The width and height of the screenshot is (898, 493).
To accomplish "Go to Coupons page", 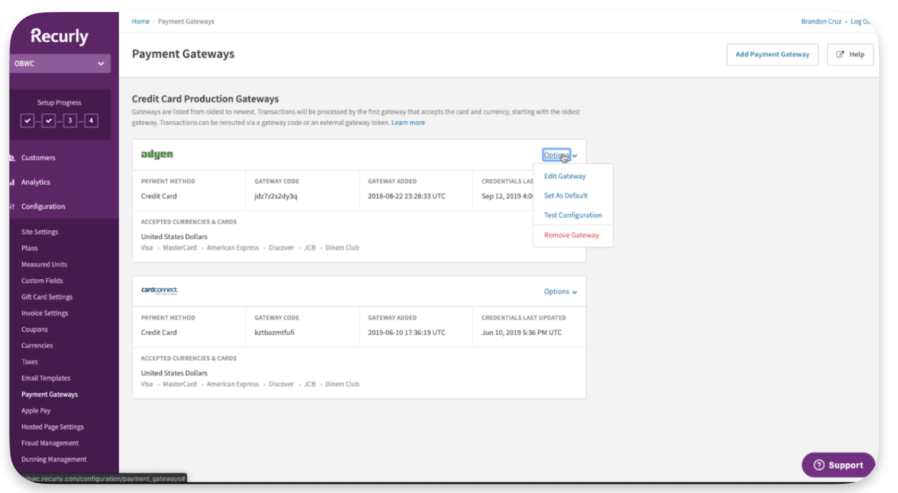I will (x=34, y=329).
